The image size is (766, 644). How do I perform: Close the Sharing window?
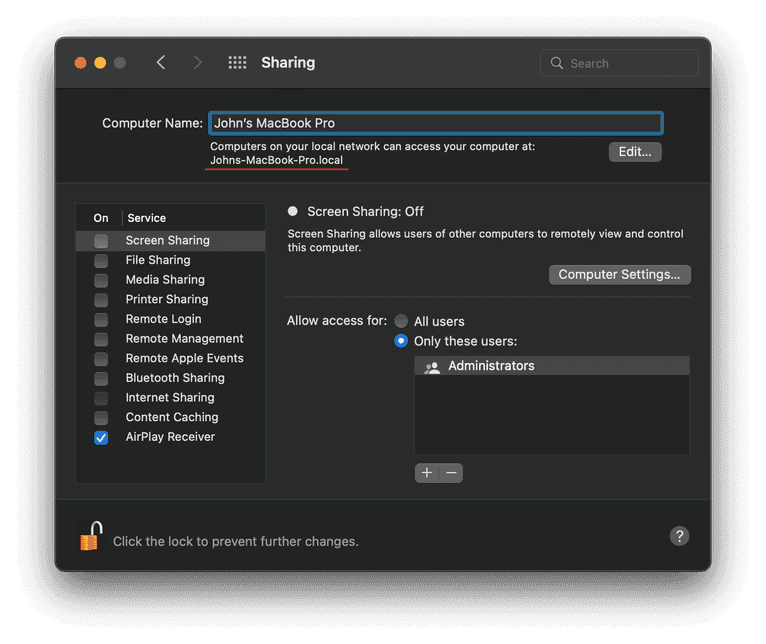point(81,63)
